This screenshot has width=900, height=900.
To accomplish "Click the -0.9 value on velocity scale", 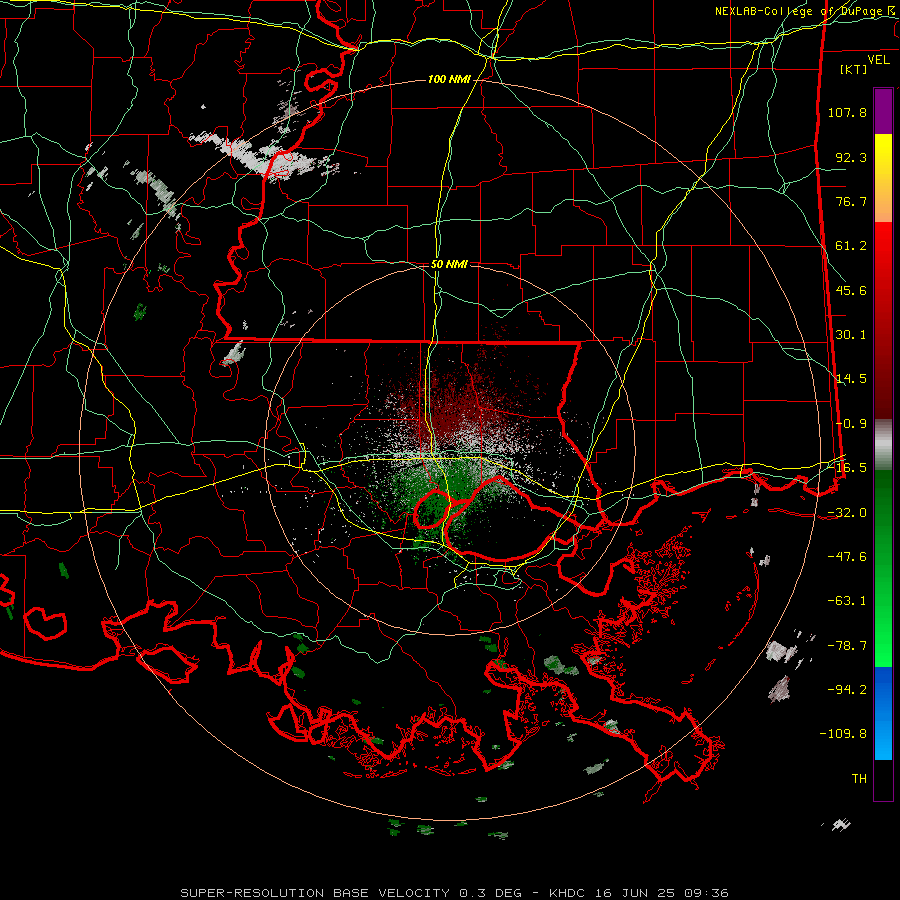I will click(851, 424).
